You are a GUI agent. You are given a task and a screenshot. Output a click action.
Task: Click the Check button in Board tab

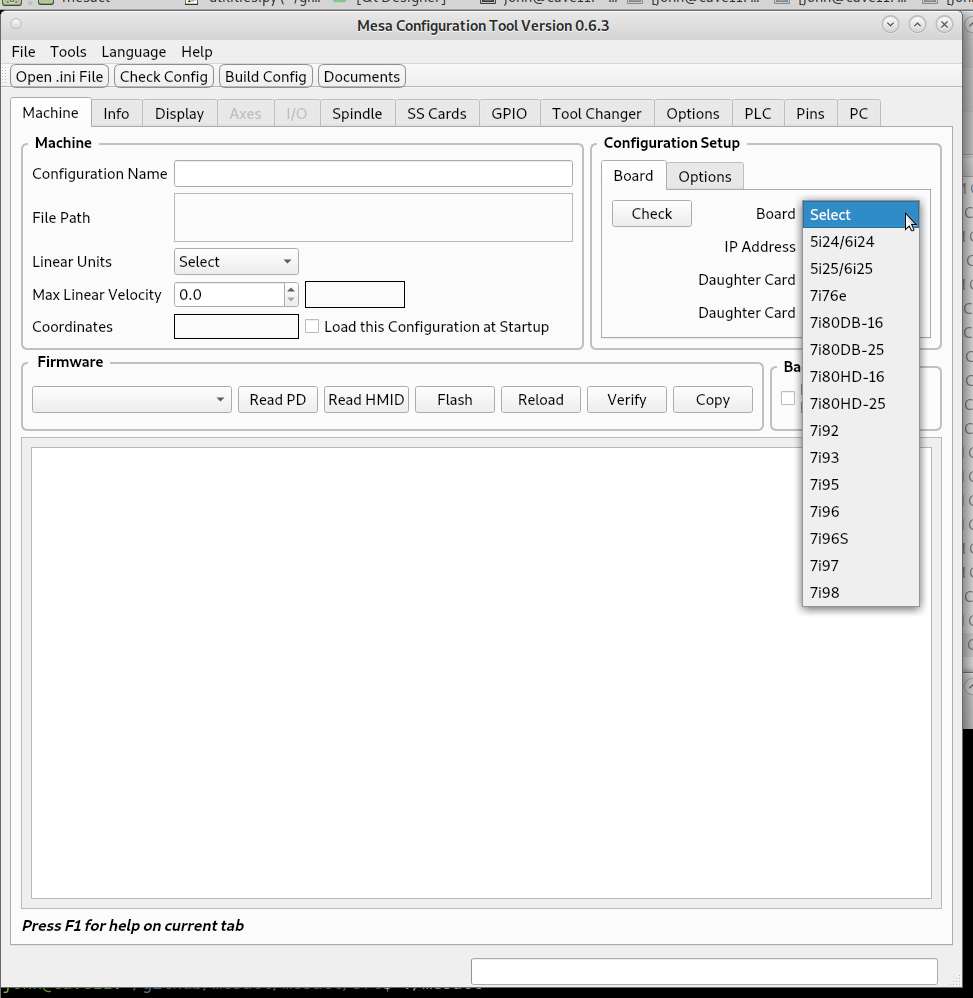click(x=652, y=214)
